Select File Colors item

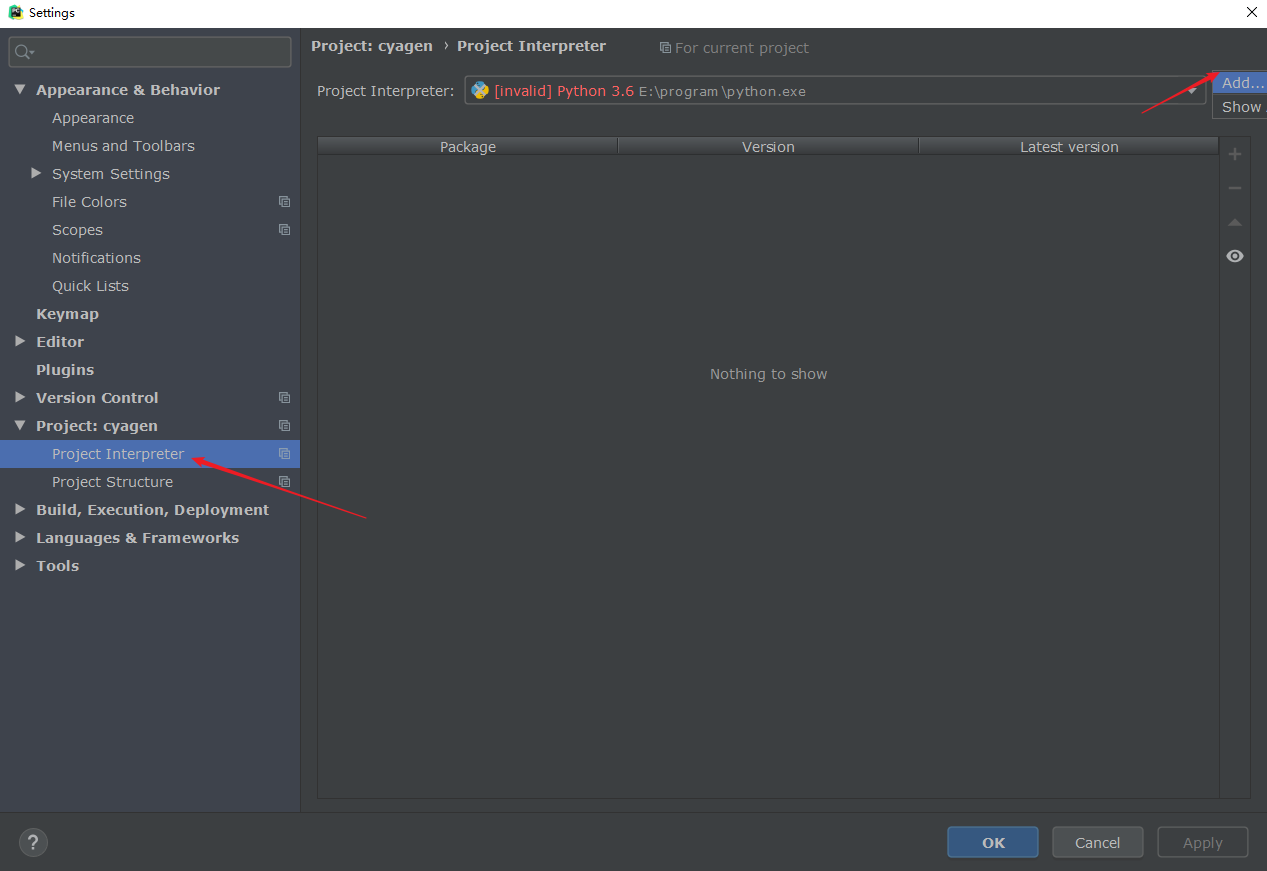pyautogui.click(x=89, y=202)
